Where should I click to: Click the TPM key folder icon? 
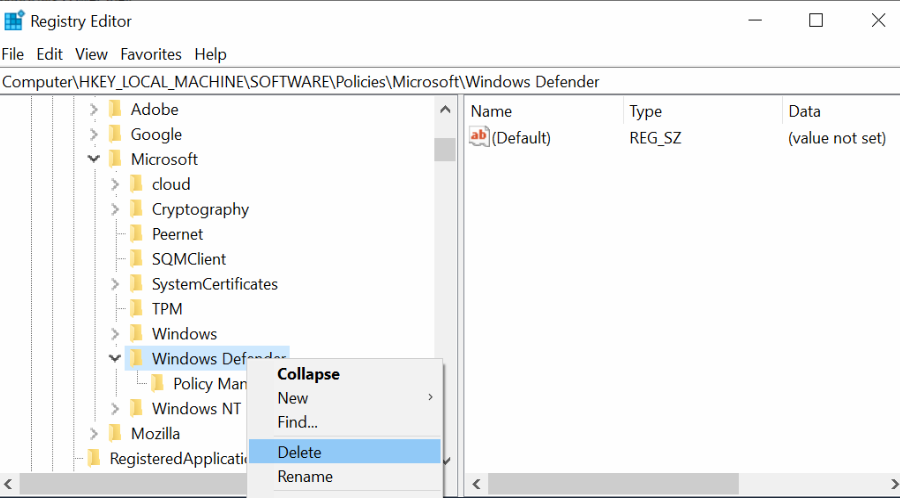pos(137,308)
